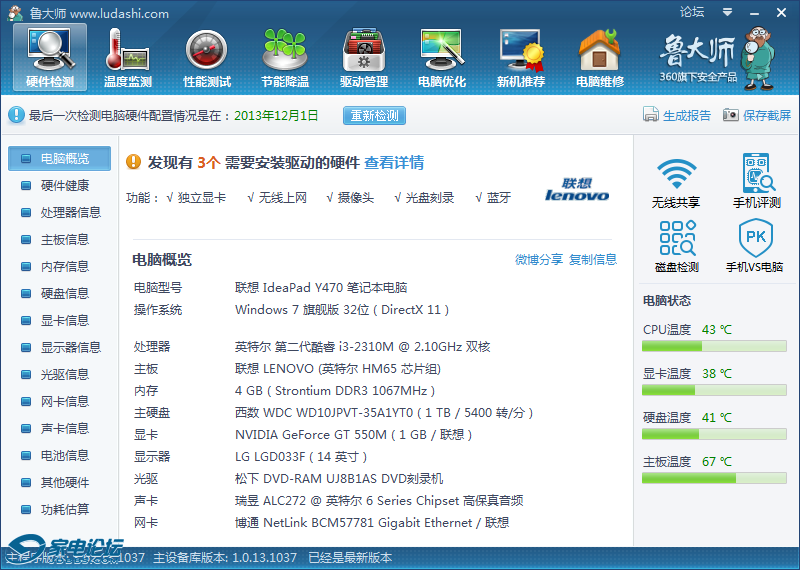Click the 已经是最新版本 status text
The image size is (800, 570).
click(x=350, y=558)
